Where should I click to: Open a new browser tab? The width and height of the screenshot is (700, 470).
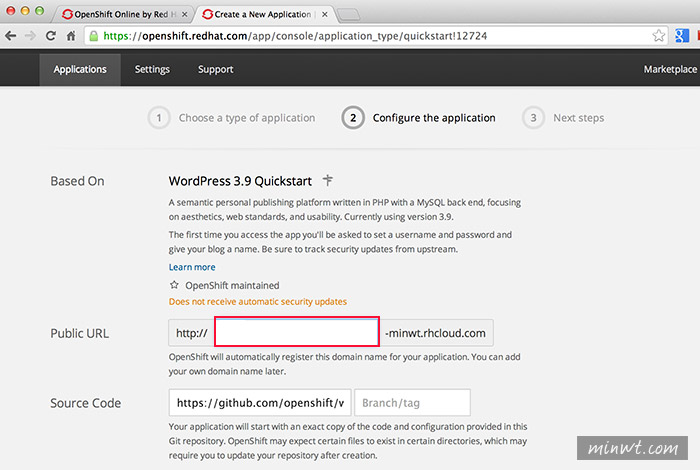pos(349,15)
